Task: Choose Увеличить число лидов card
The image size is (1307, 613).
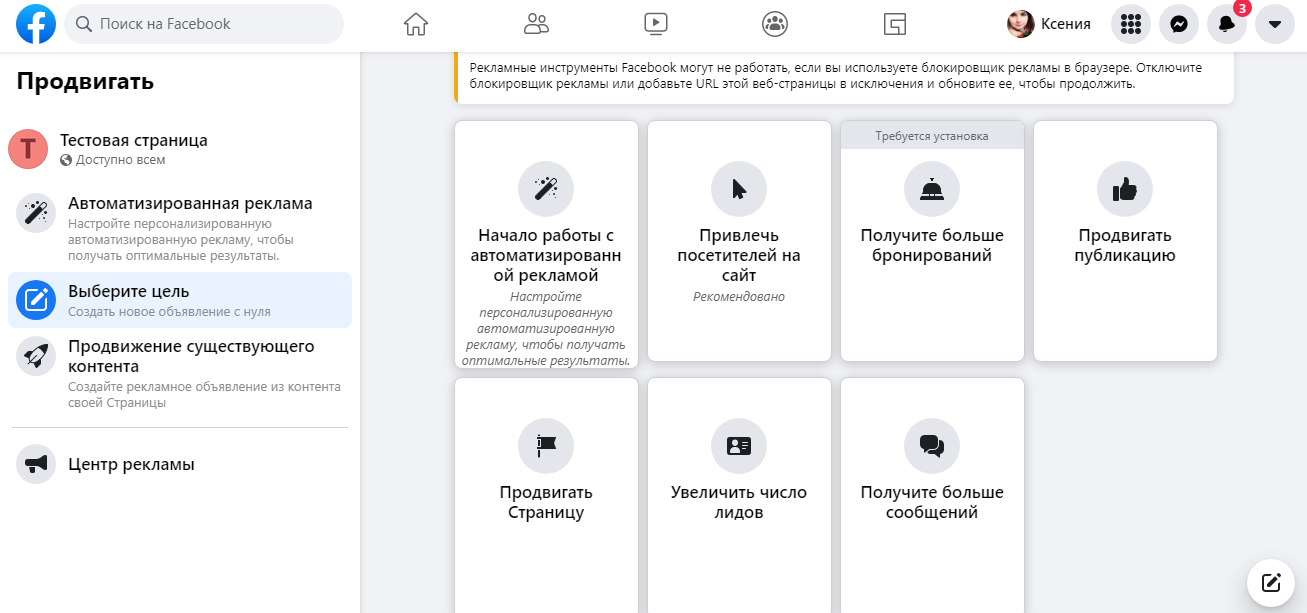Action: pos(739,495)
